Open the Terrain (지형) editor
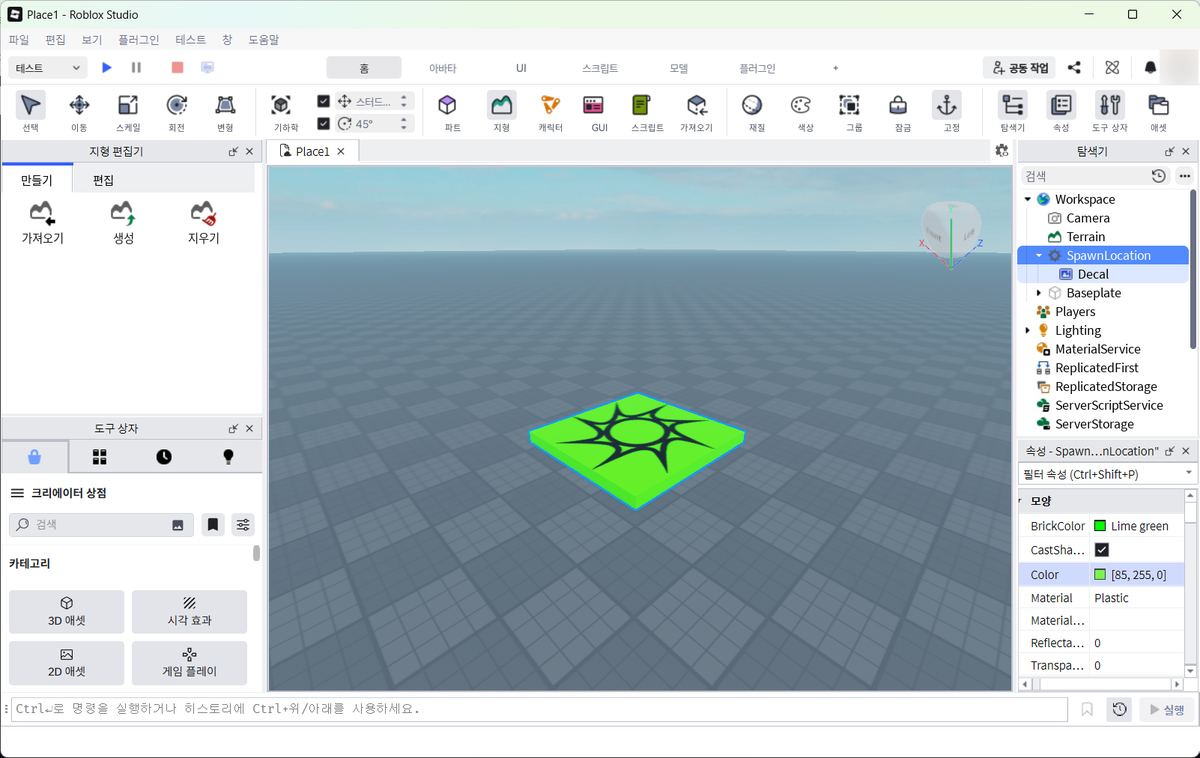The width and height of the screenshot is (1200, 758). [501, 112]
